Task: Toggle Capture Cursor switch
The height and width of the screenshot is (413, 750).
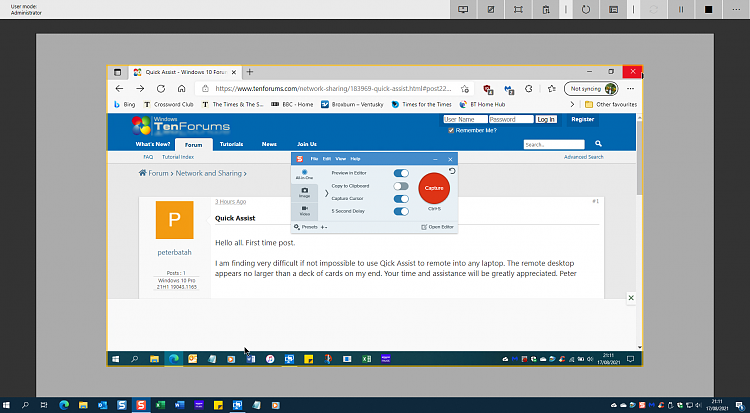Action: click(x=401, y=199)
